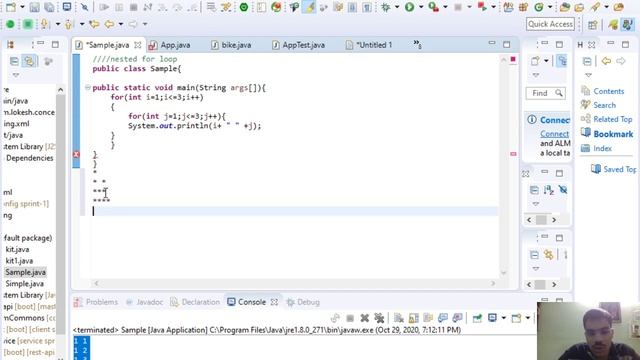Image resolution: width=640 pixels, height=360 pixels.
Task: Toggle Show Whitespace Characters pilcrow icon
Action: 367,7
